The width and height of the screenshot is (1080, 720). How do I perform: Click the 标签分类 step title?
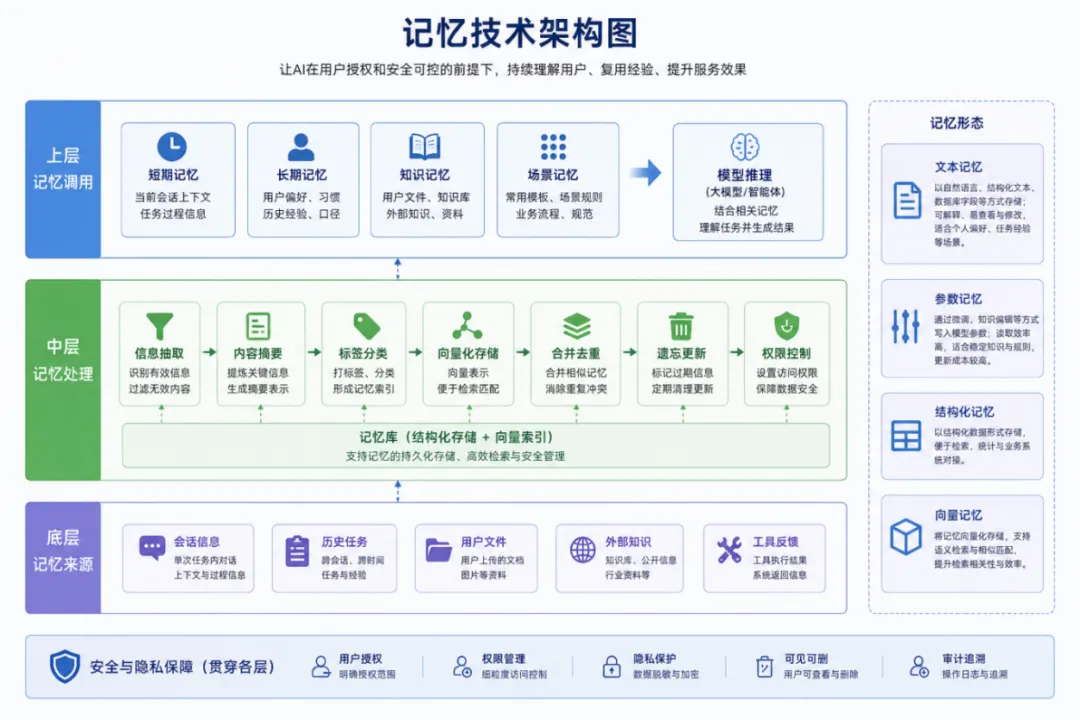click(x=363, y=353)
